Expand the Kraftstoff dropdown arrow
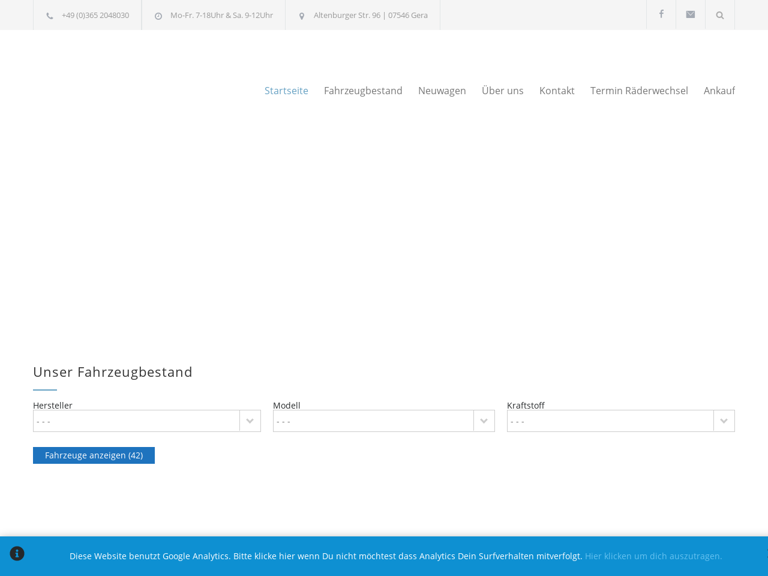 point(724,421)
